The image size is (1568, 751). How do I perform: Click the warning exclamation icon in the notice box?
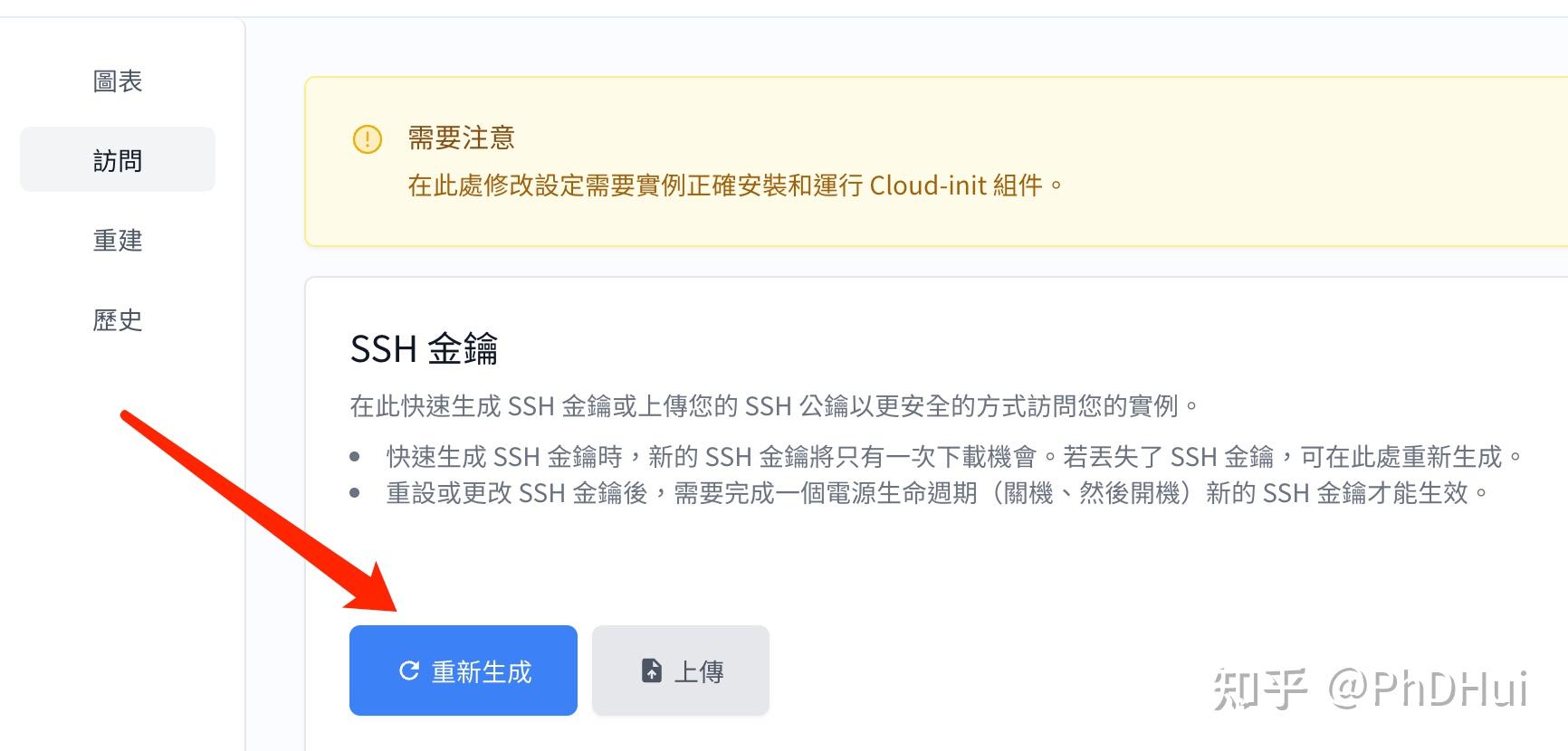[366, 140]
